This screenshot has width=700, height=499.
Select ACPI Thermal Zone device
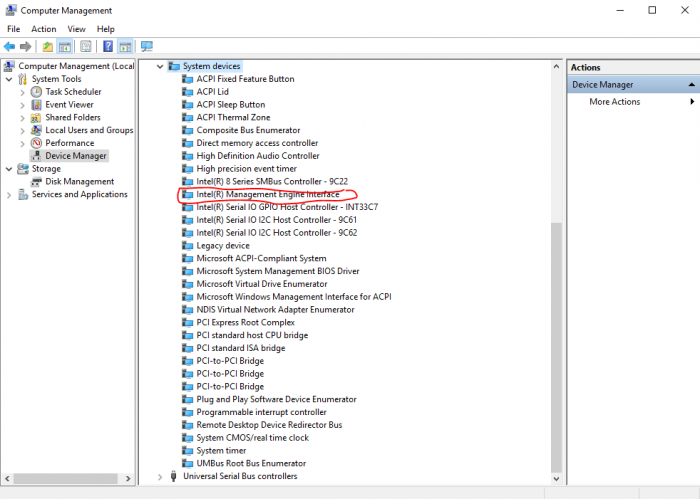[233, 118]
